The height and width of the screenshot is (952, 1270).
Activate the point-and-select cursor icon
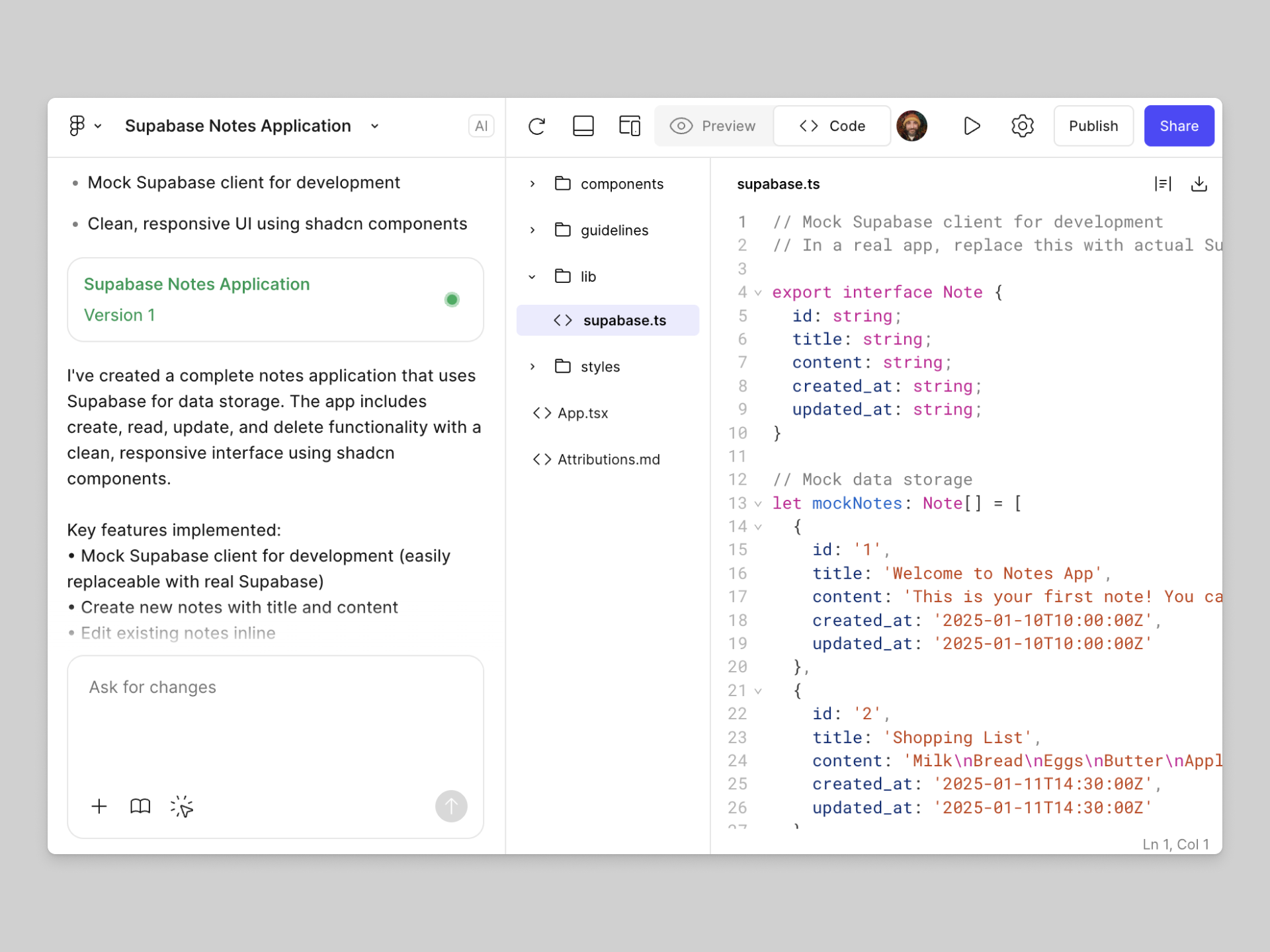182,807
